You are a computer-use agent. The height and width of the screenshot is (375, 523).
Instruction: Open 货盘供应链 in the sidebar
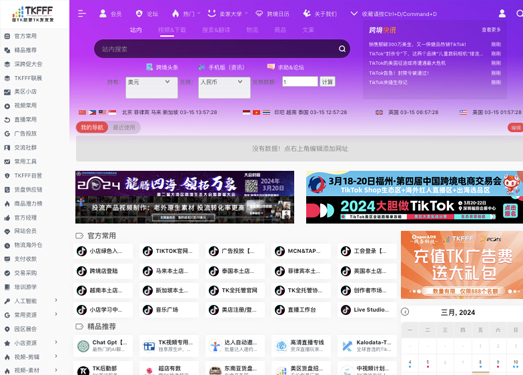click(28, 190)
